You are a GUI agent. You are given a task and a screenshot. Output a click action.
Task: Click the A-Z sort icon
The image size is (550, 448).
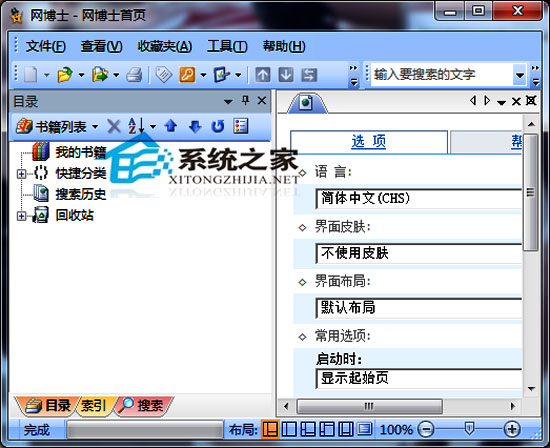(136, 126)
